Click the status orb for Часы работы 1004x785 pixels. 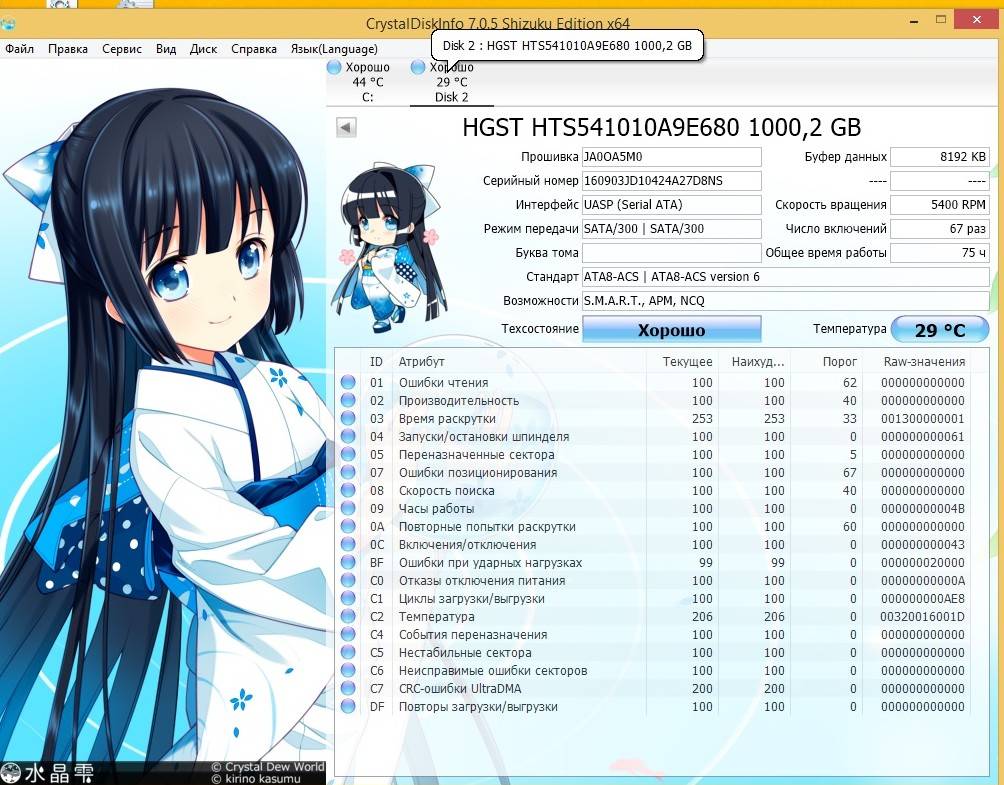348,509
